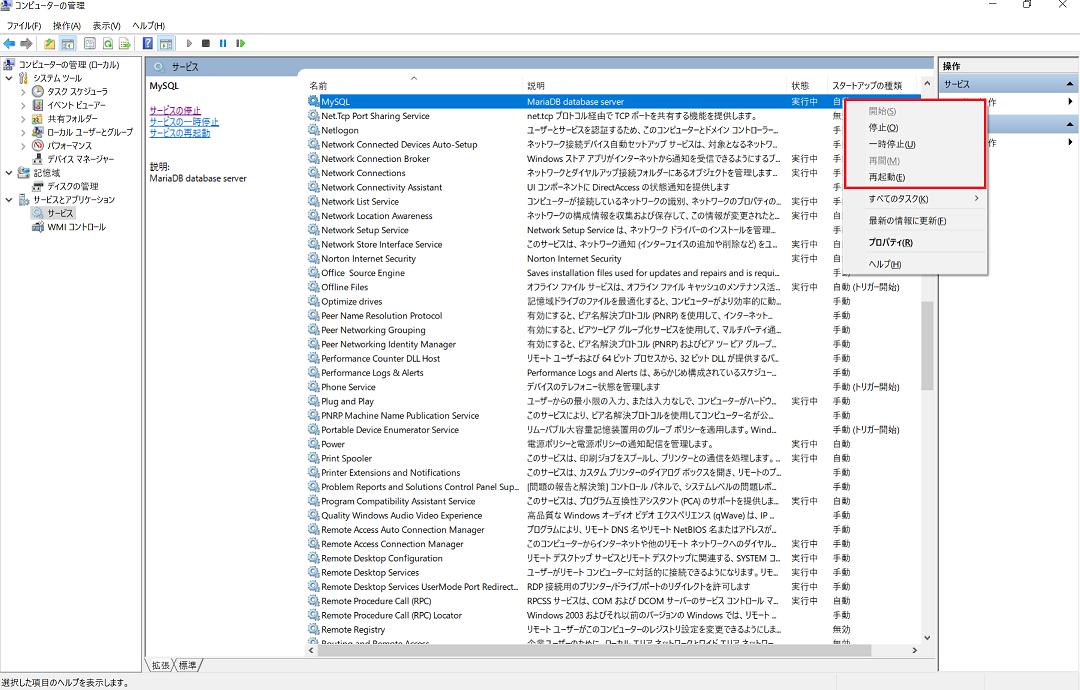Select デバイス マネージャー icon in tree
The width and height of the screenshot is (1080, 690).
[38, 159]
